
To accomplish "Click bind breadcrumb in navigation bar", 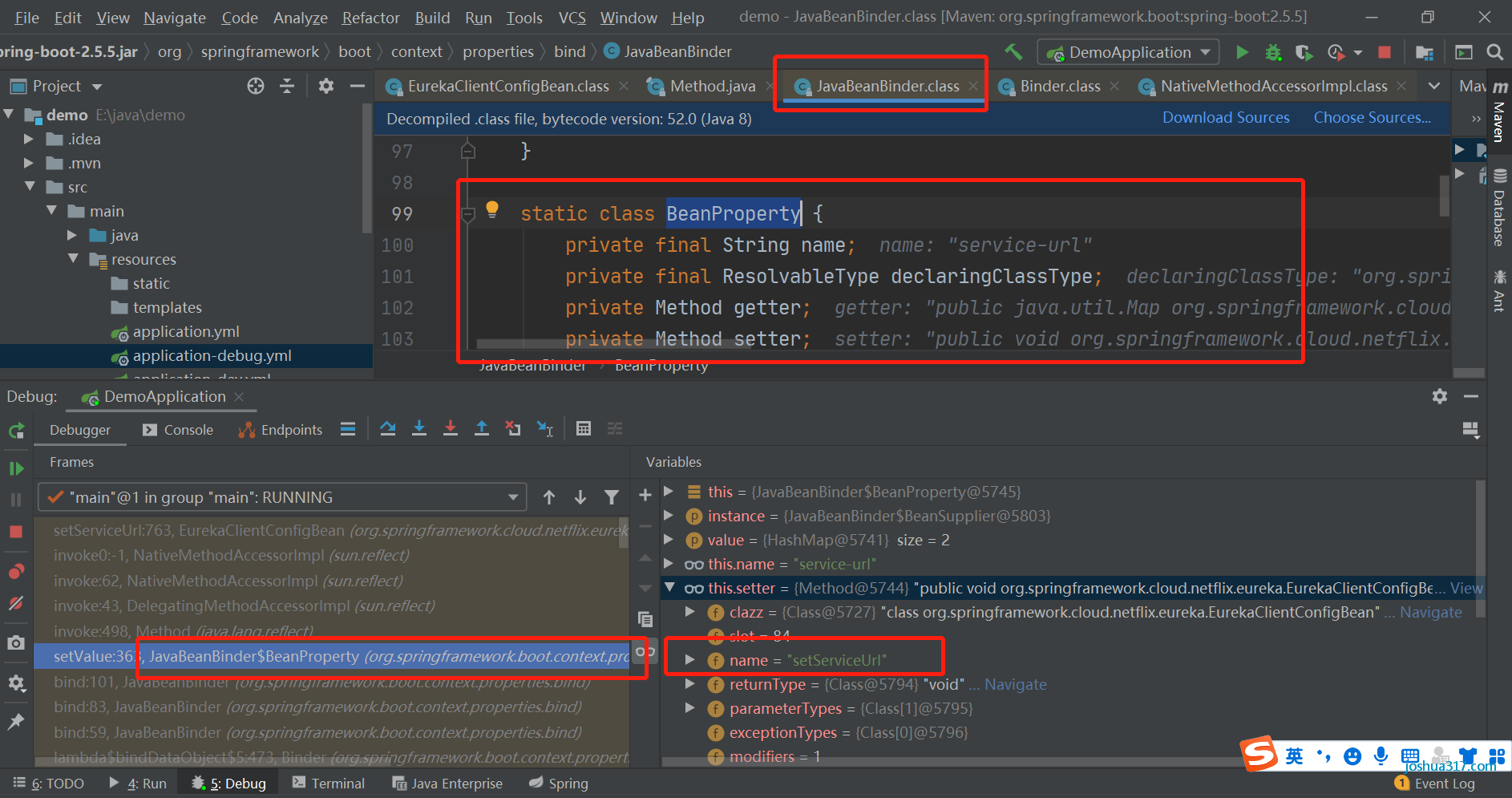I will (x=570, y=52).
